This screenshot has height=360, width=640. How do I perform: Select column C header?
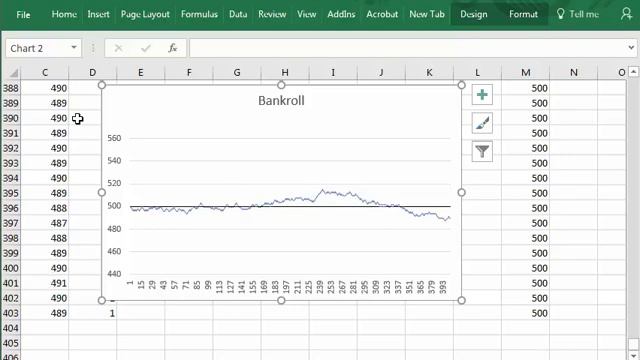tap(44, 73)
